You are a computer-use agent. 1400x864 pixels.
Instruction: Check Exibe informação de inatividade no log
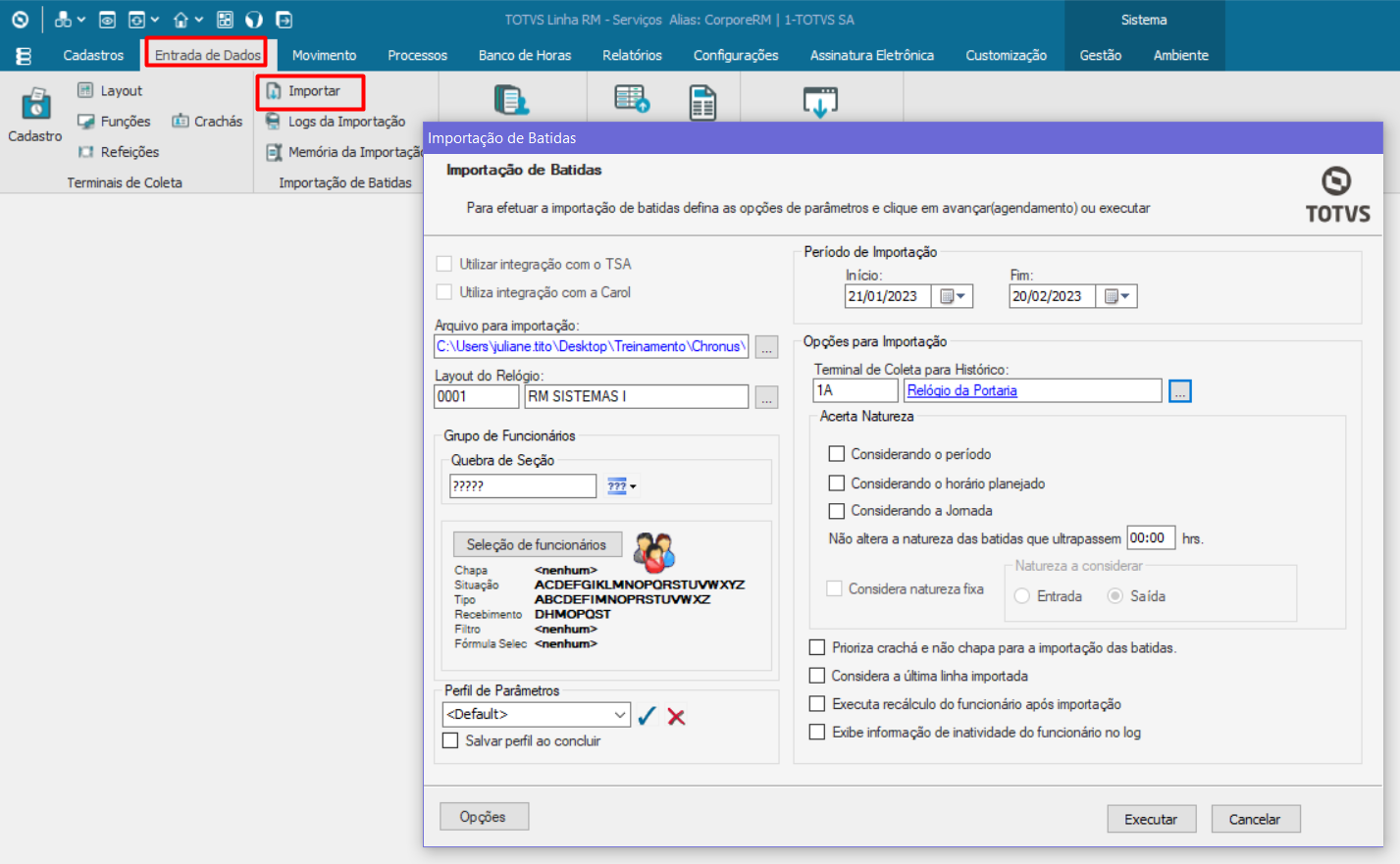[x=817, y=733]
